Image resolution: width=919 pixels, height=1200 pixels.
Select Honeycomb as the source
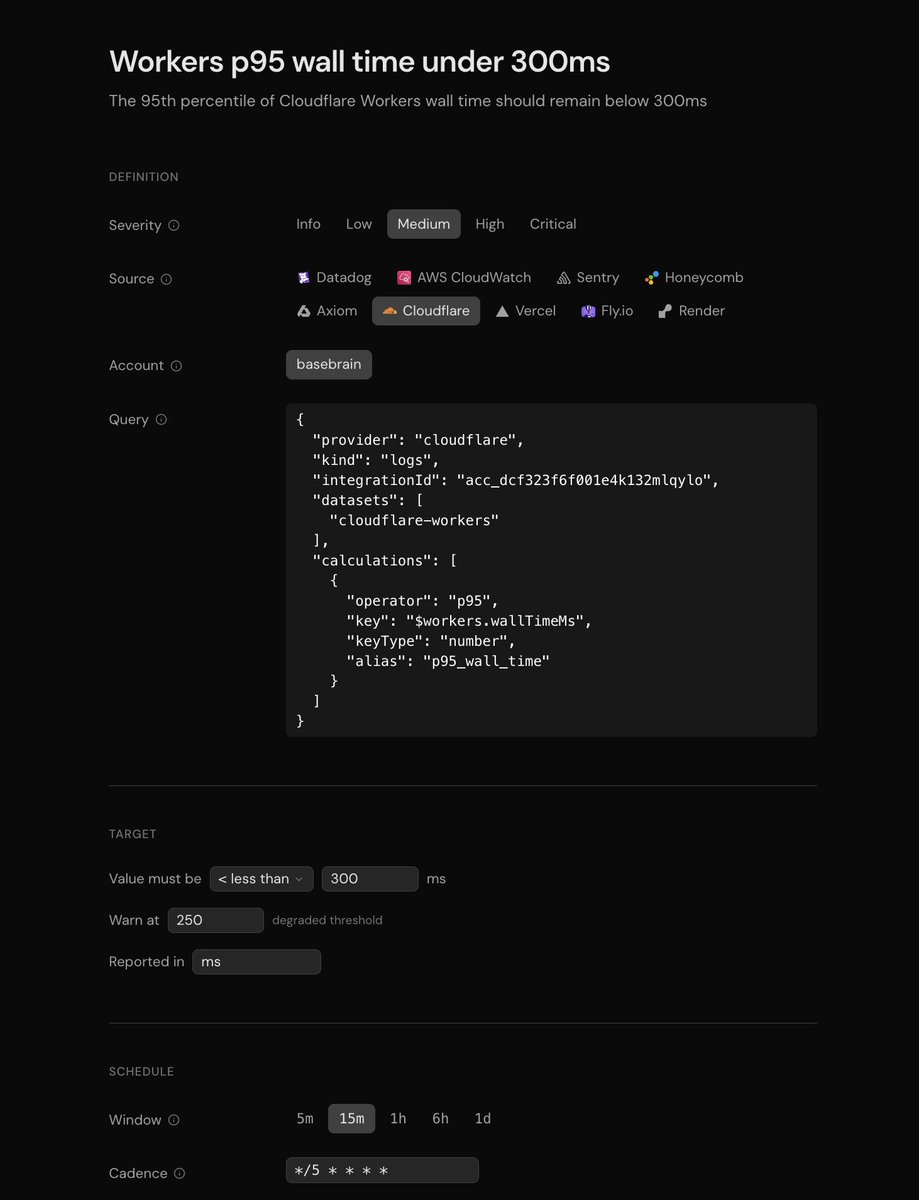click(694, 278)
